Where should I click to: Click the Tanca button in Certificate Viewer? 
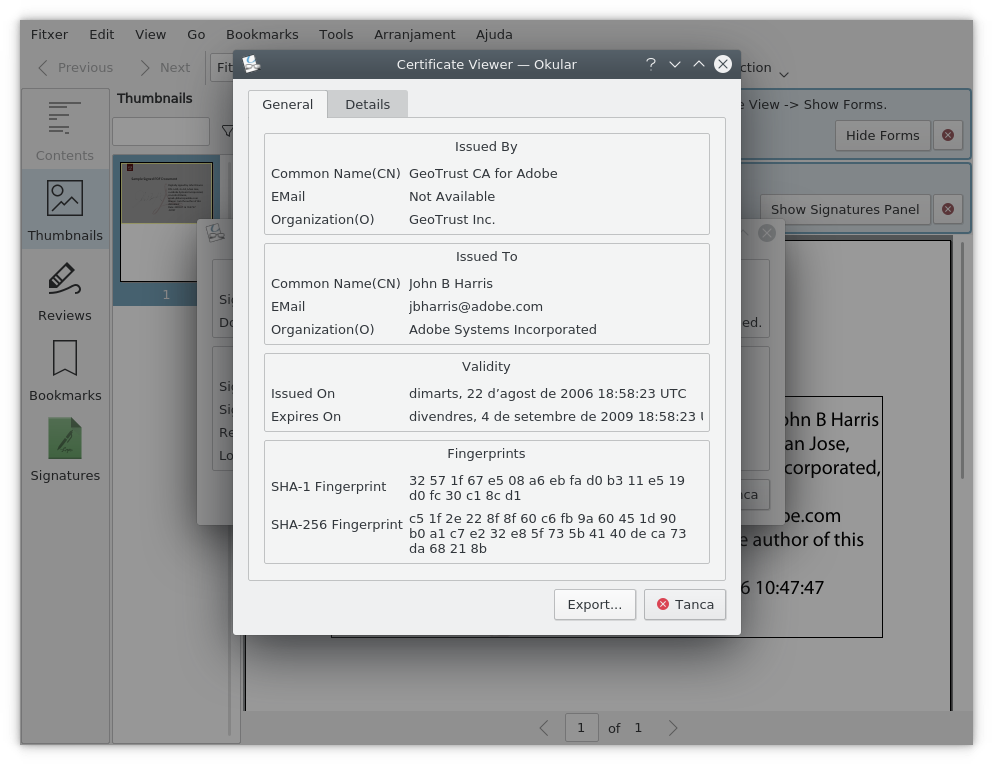coord(685,604)
